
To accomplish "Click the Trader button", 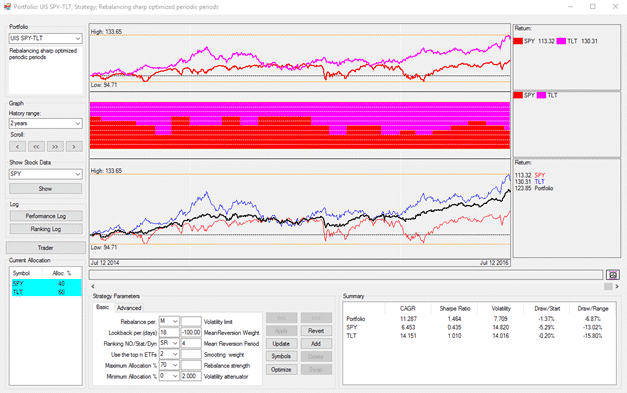I will 46,248.
